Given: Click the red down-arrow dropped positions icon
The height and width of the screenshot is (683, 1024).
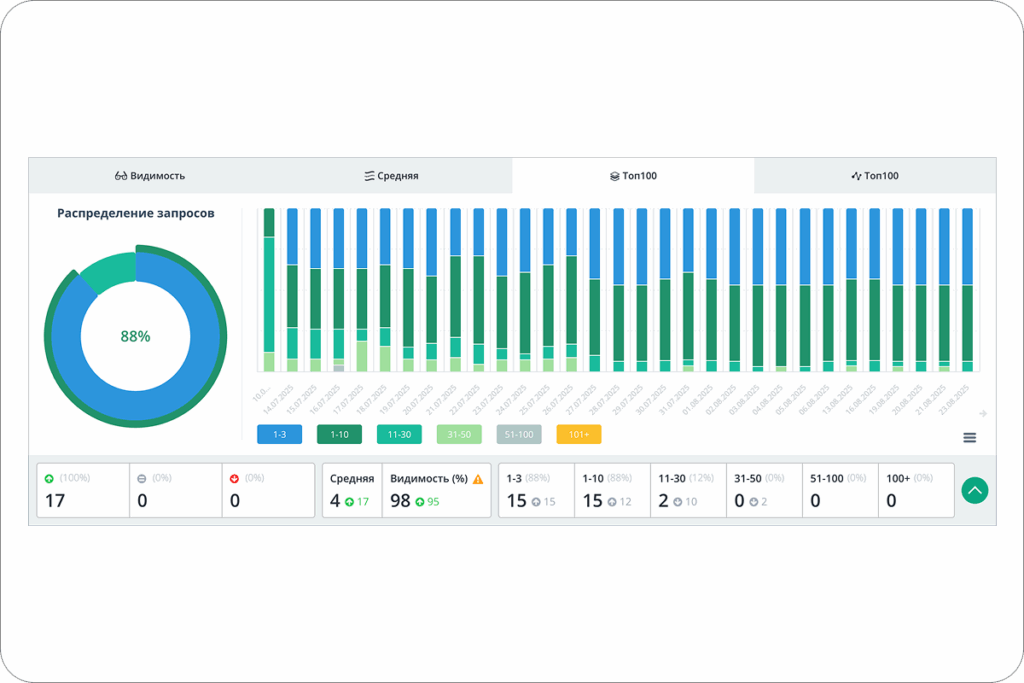Looking at the screenshot, I should 234,479.
